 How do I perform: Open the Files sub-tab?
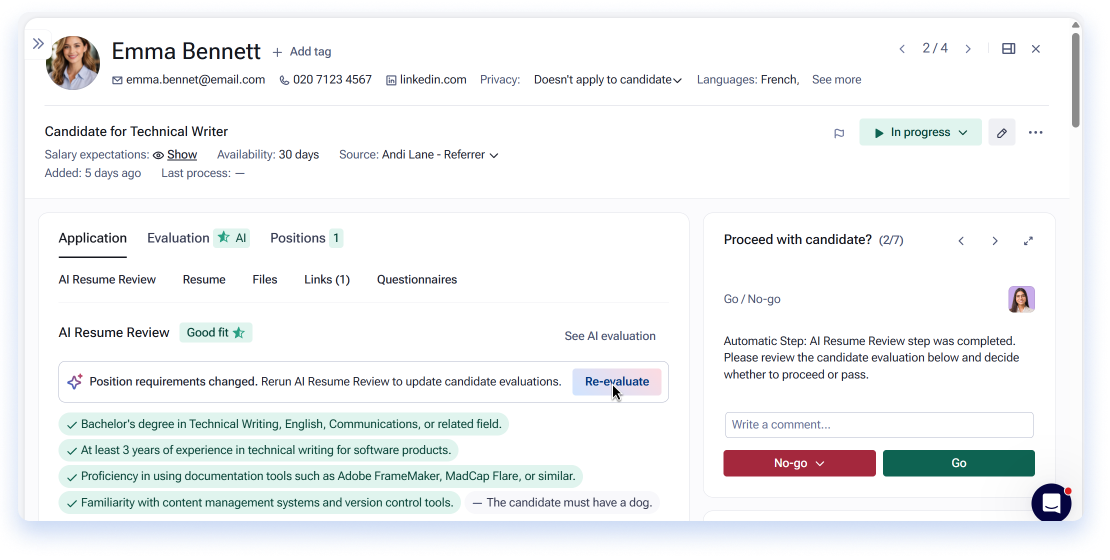[265, 280]
